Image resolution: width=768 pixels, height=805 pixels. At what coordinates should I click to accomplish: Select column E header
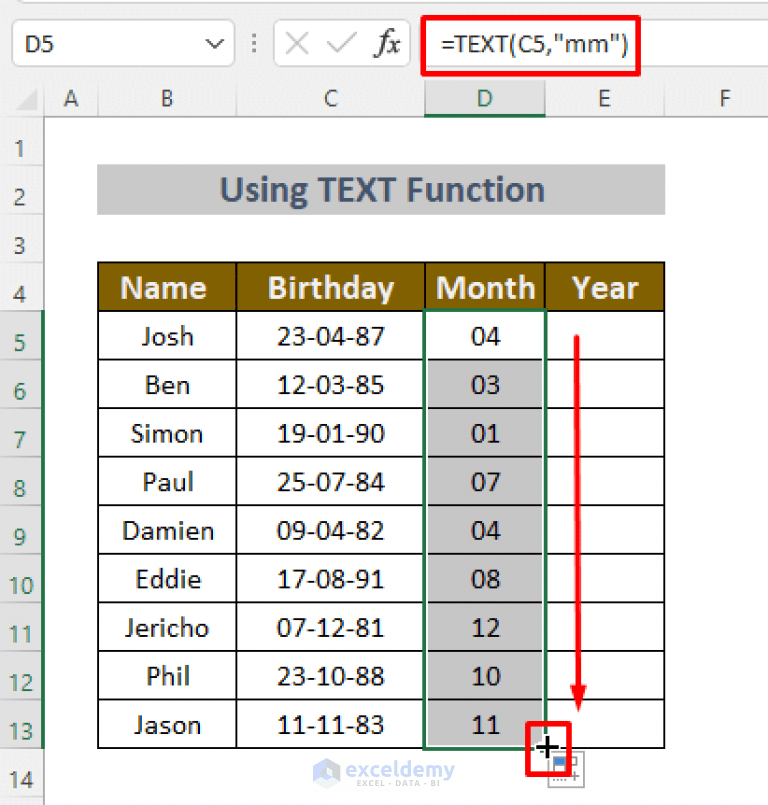(605, 99)
